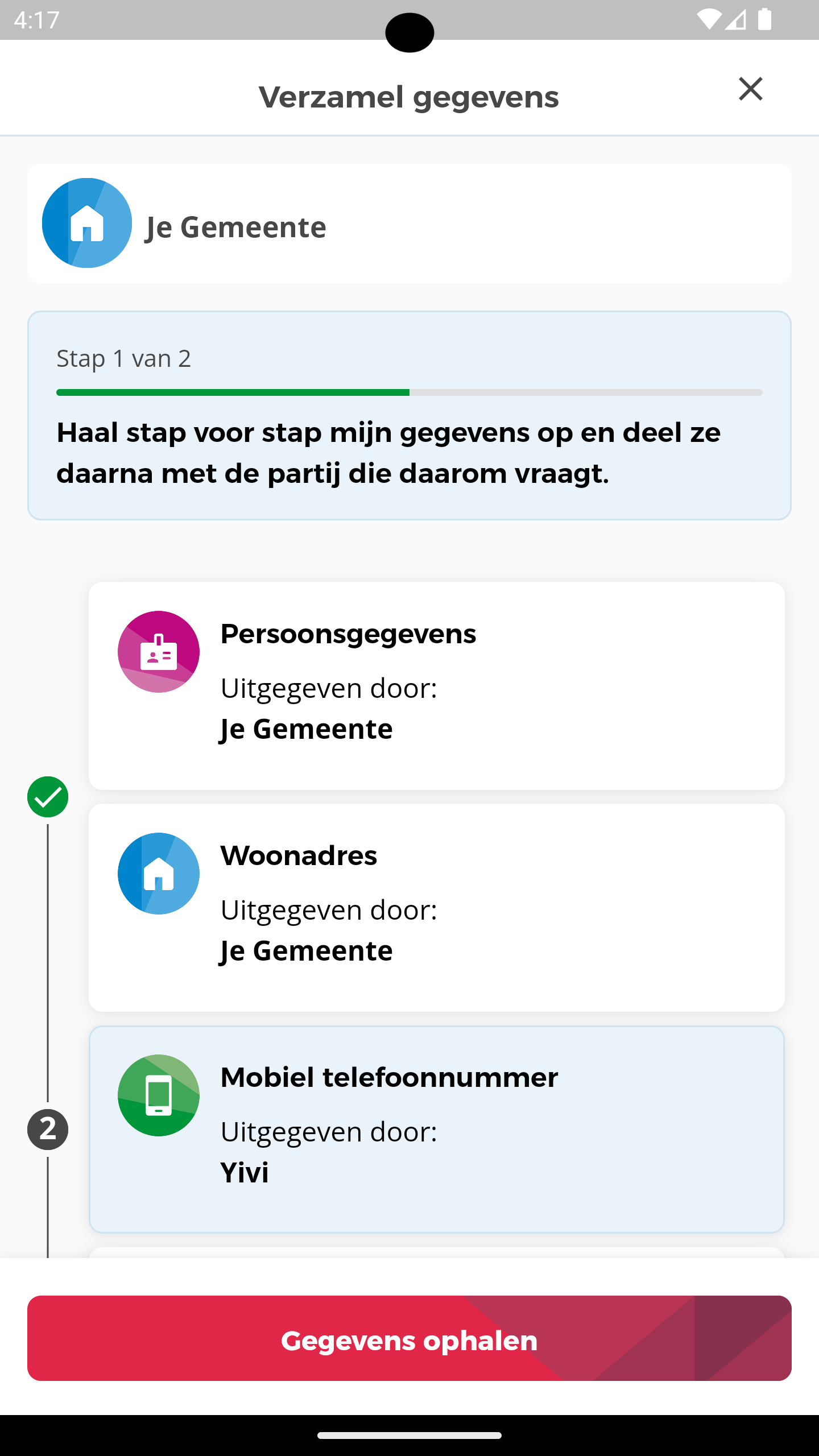
Task: Tap the blue Woonadres house icon
Action: tap(159, 874)
